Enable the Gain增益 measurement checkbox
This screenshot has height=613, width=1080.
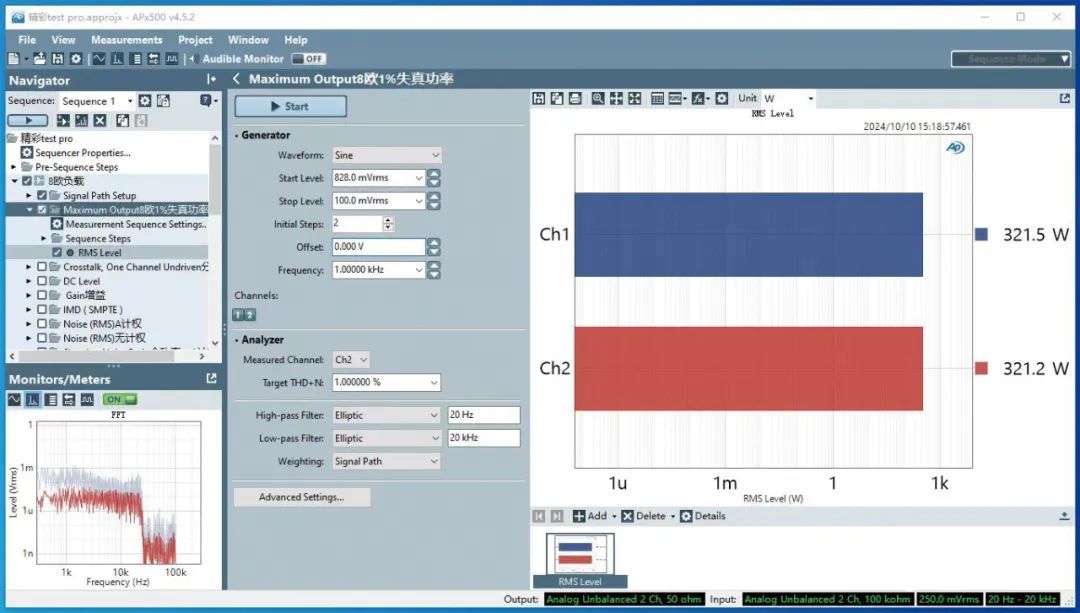click(42, 295)
